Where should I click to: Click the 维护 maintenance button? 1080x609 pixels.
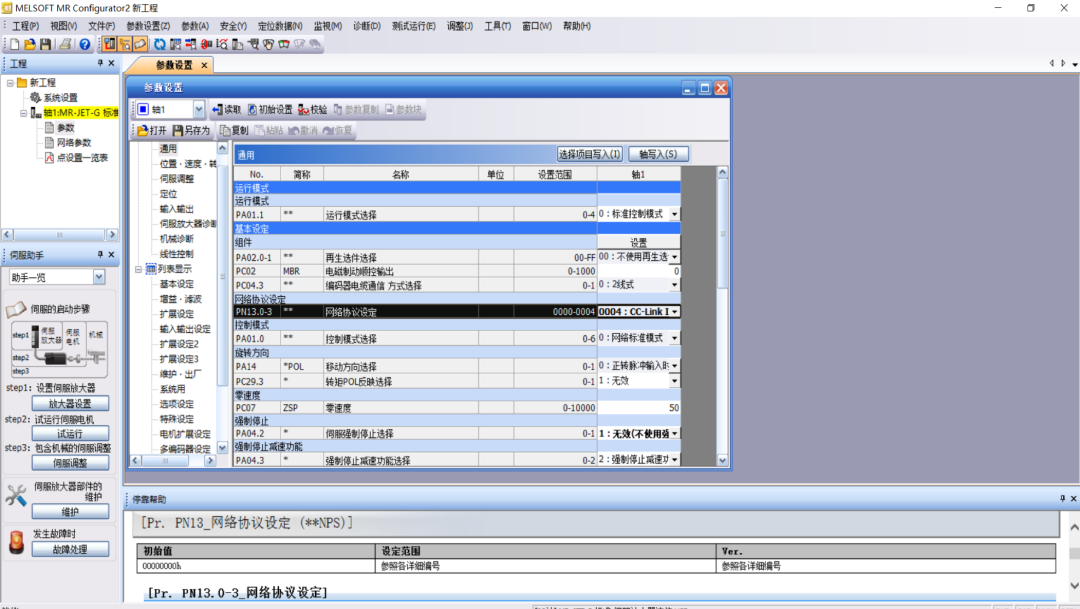70,512
